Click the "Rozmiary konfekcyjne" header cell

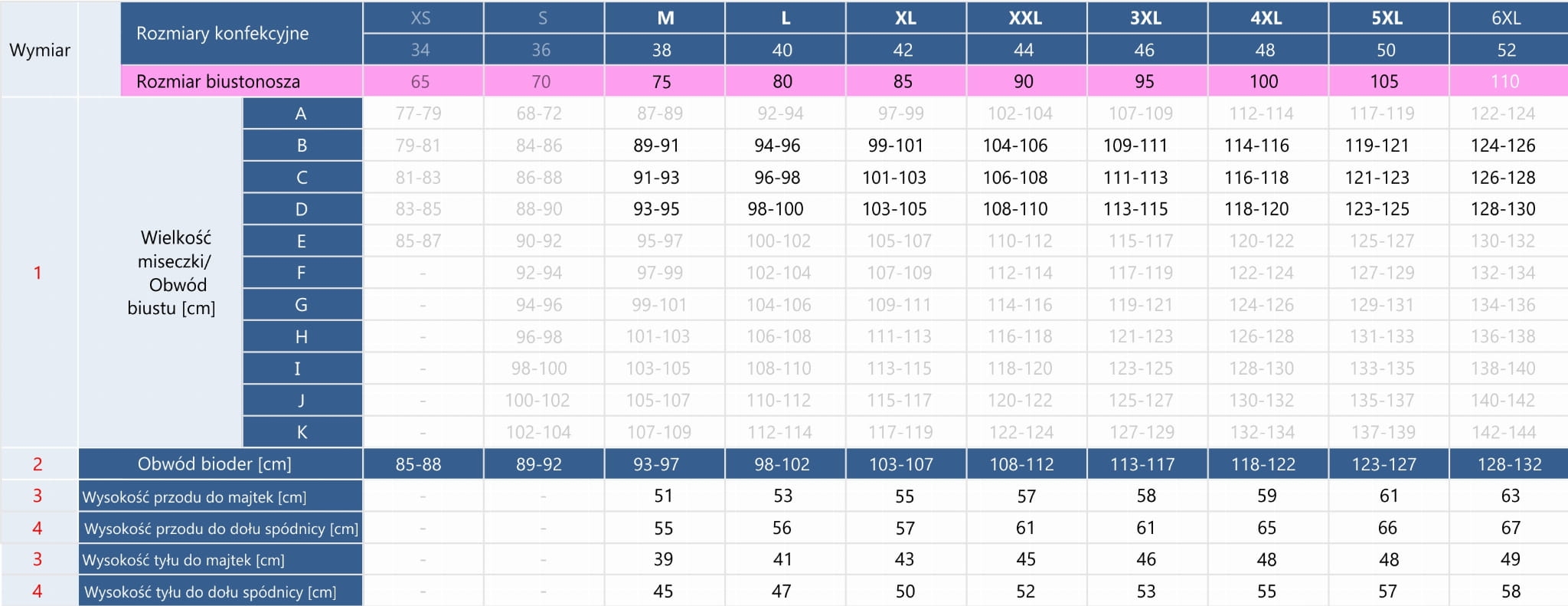point(222,34)
